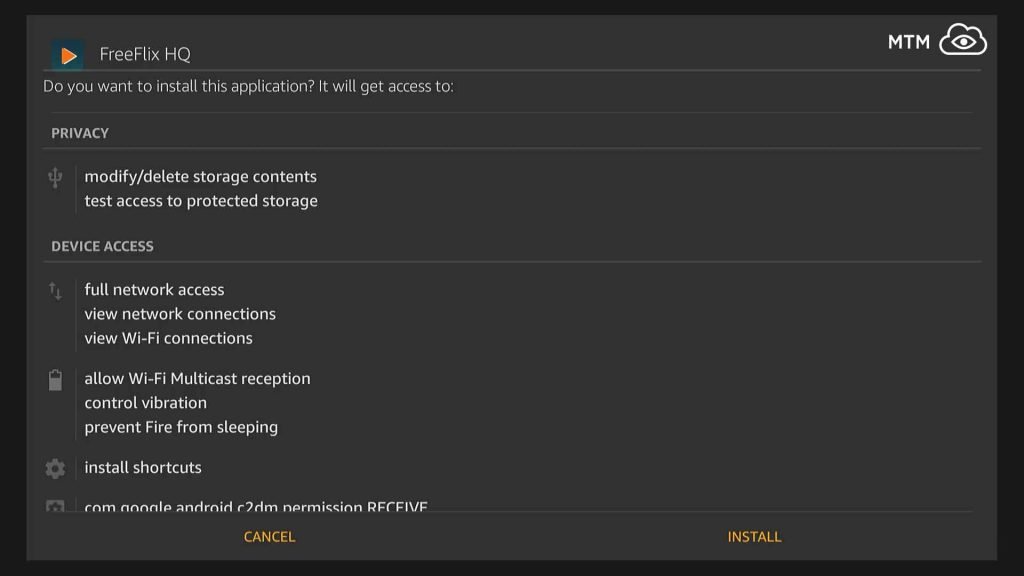This screenshot has height=576, width=1024.
Task: Click the network arrows icon
Action: (54, 291)
